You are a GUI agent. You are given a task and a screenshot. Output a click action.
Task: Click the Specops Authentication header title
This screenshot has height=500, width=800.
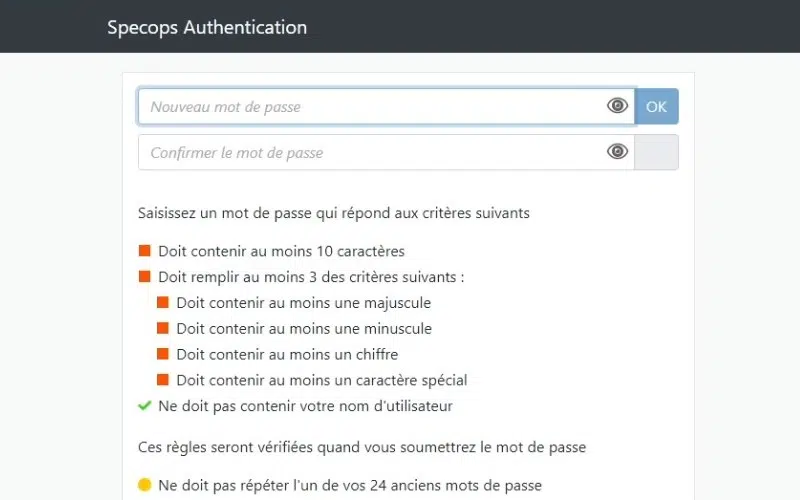tap(207, 27)
